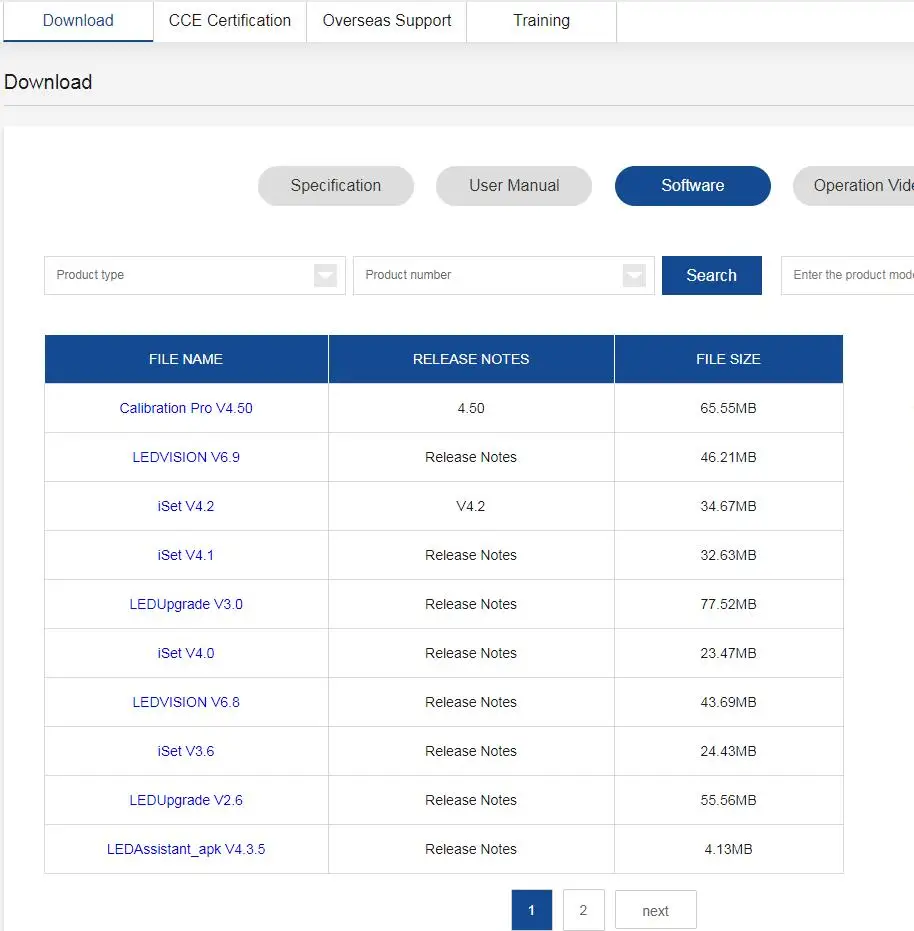Open Release Notes for iSet V3.6
This screenshot has width=914, height=931.
tap(471, 751)
